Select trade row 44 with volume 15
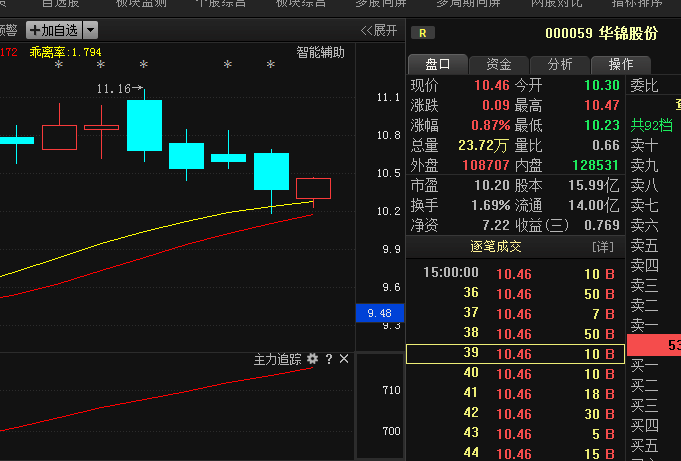The image size is (681, 461). coord(515,453)
